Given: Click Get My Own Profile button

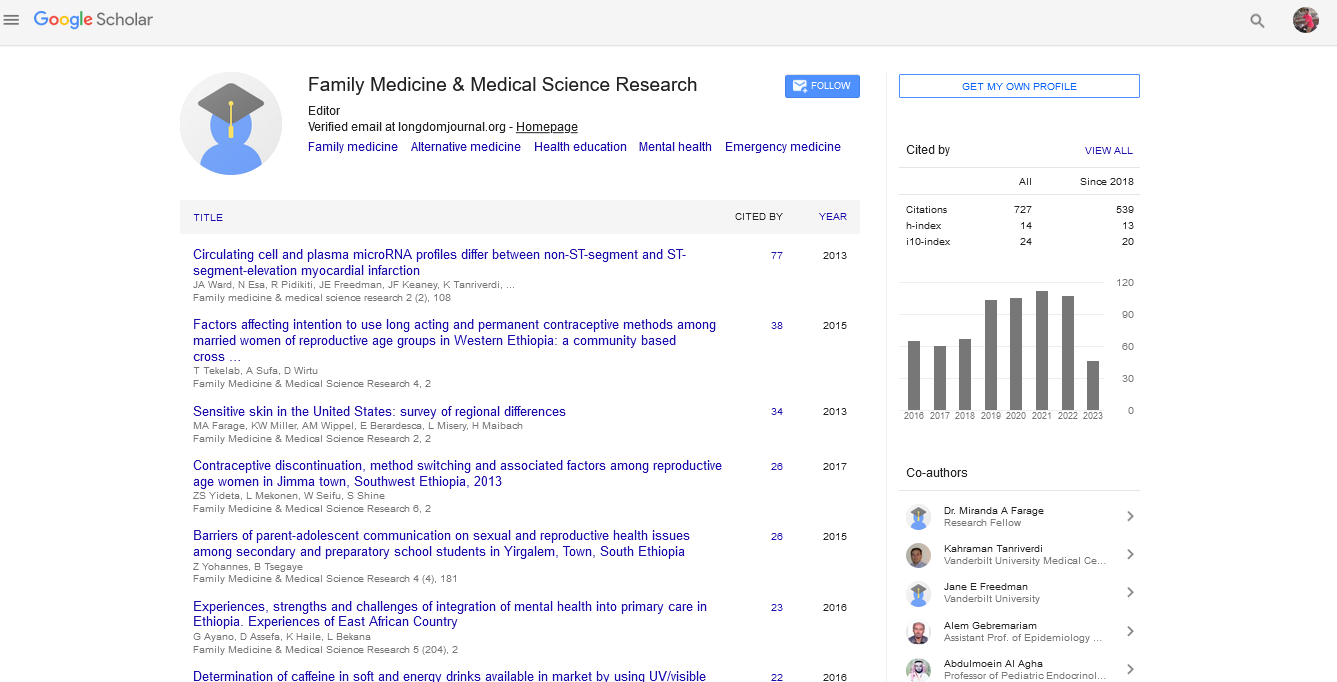Looking at the screenshot, I should coord(1018,86).
